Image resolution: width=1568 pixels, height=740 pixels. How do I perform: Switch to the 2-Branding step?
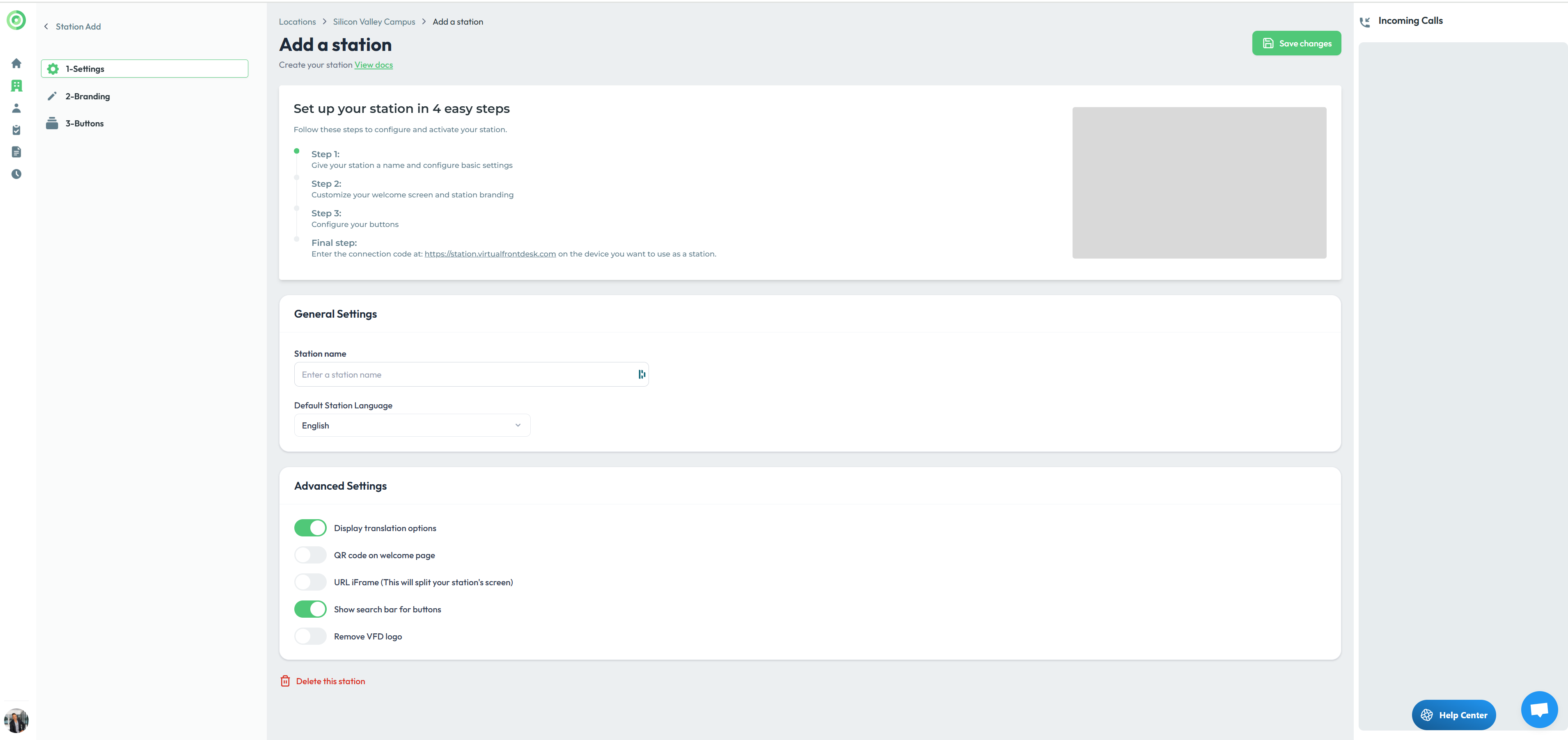point(88,96)
